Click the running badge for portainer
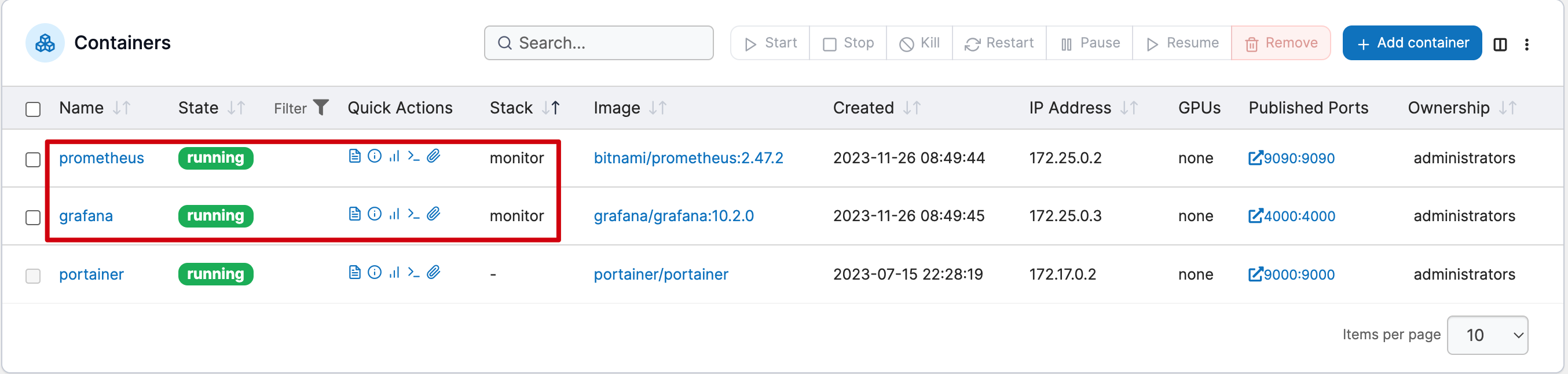The image size is (1568, 374). point(216,274)
